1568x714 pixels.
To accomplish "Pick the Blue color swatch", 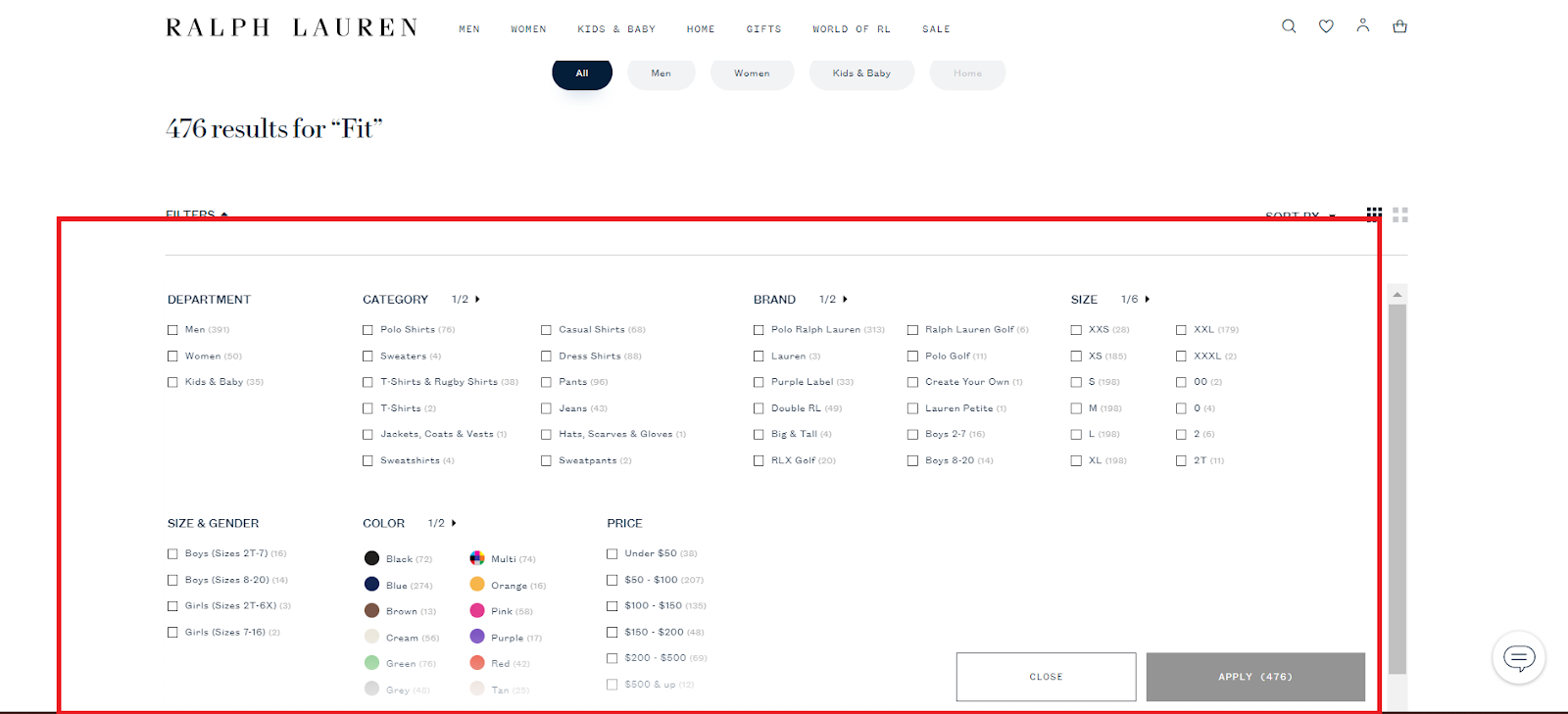I will [371, 585].
